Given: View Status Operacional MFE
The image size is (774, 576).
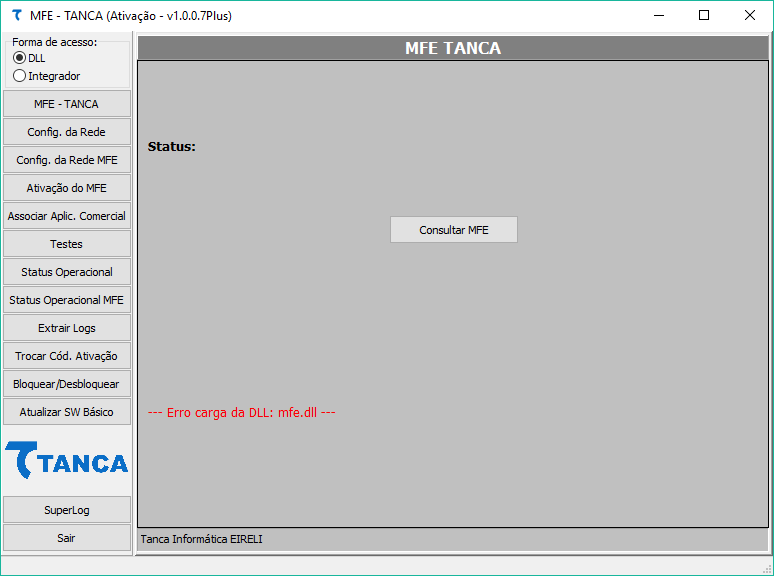Looking at the screenshot, I should 67,300.
